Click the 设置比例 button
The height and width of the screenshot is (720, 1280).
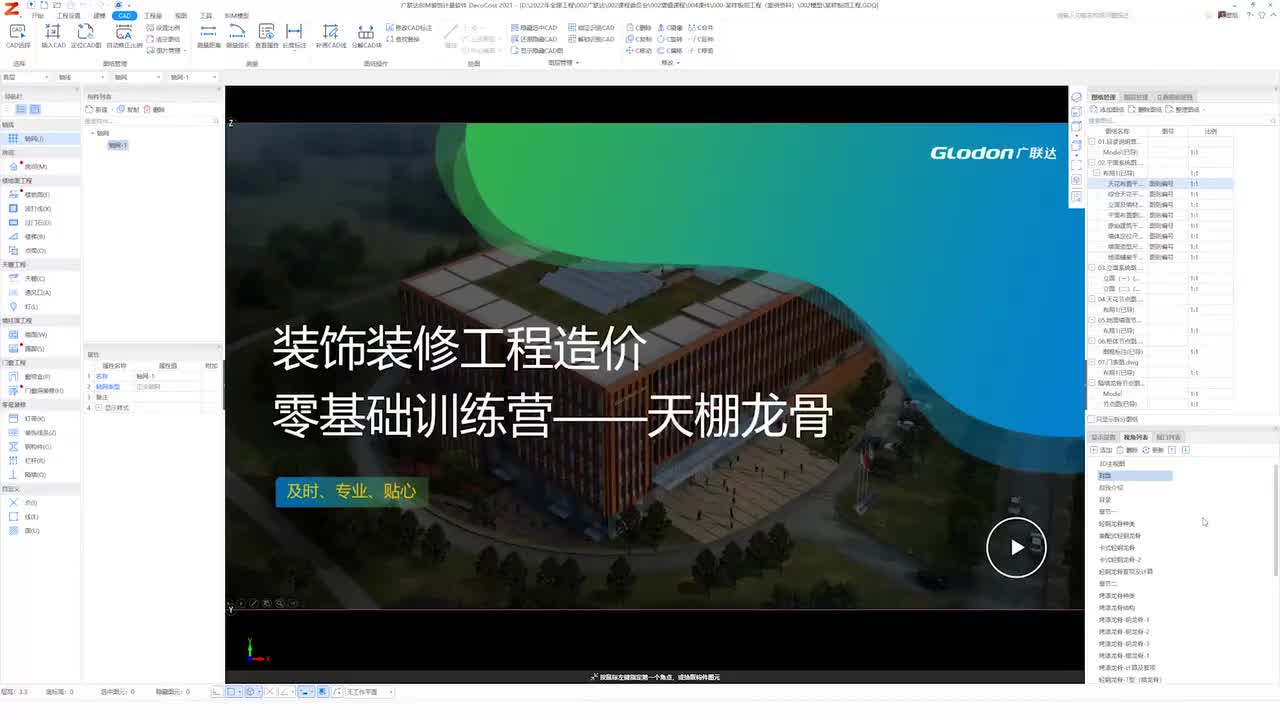165,28
